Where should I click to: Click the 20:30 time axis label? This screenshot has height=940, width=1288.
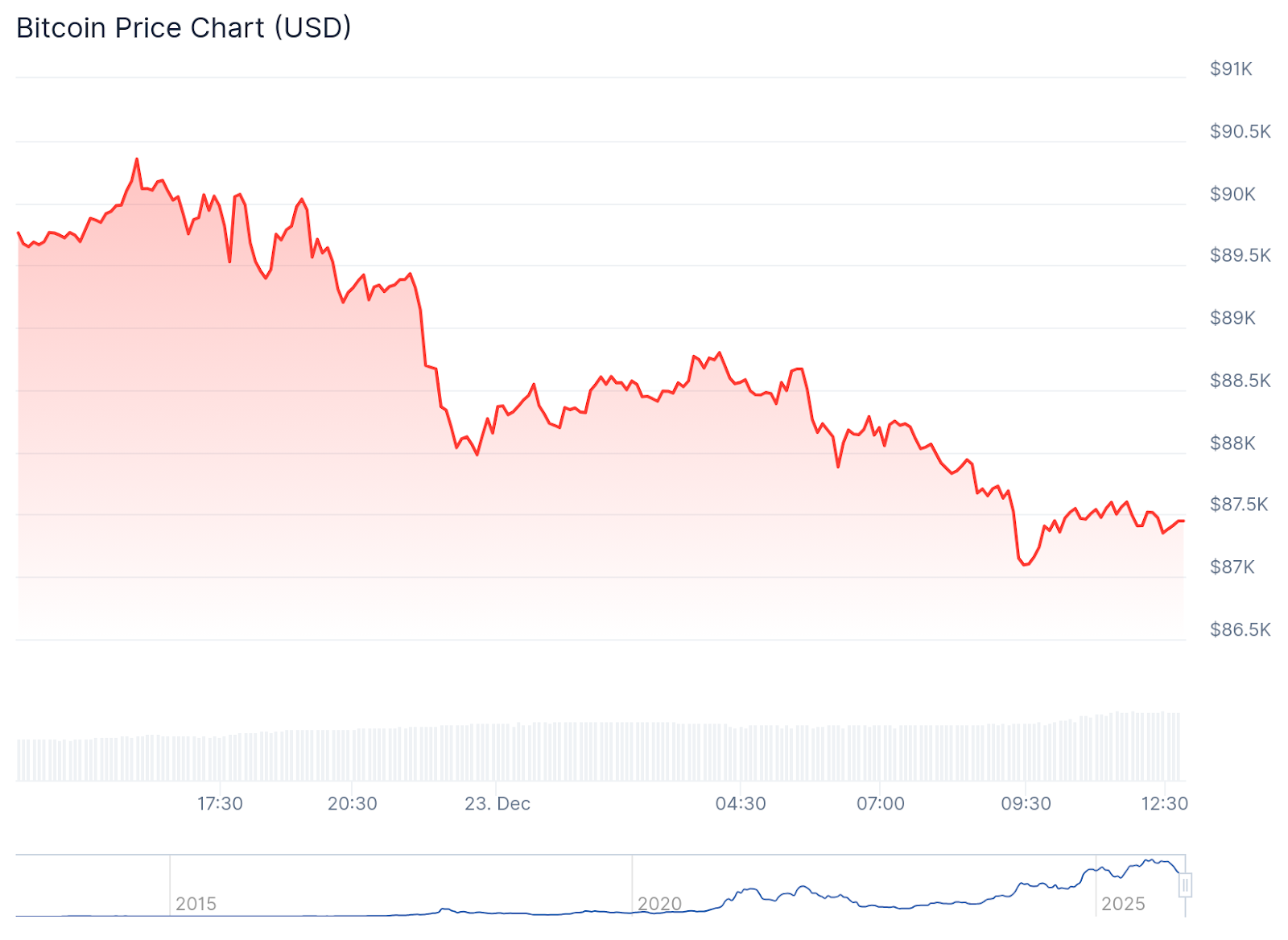(352, 803)
